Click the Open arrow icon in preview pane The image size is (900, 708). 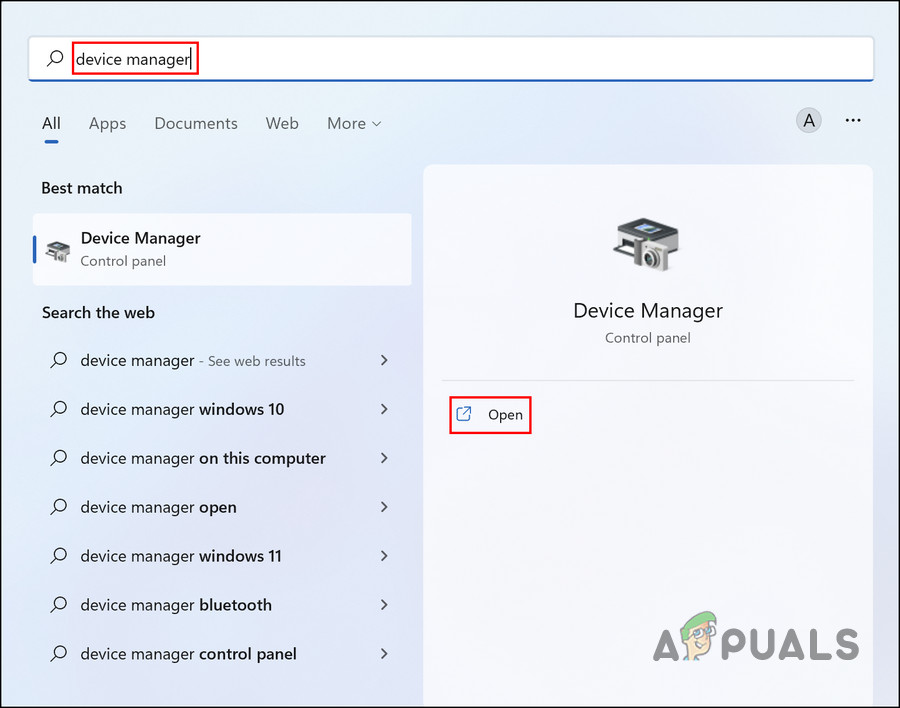pyautogui.click(x=464, y=414)
